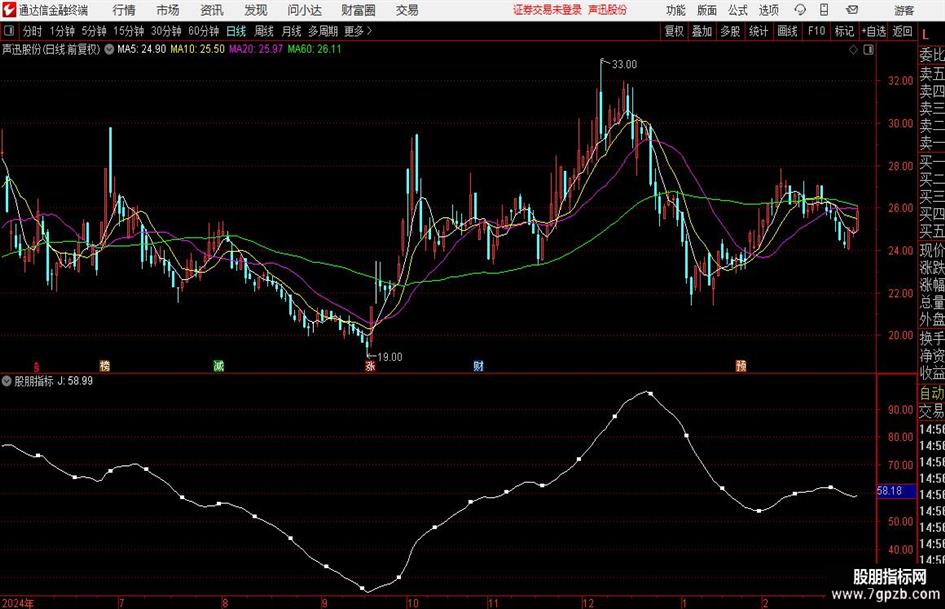Open the 市场 menu
The height and width of the screenshot is (609, 945).
tap(168, 10)
